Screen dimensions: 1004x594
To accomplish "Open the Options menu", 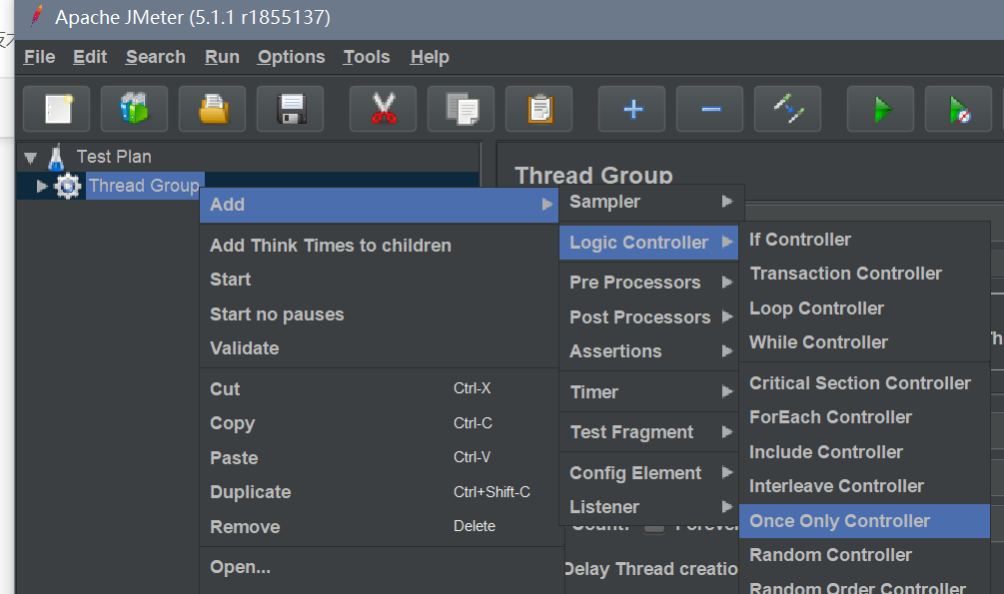I will pyautogui.click(x=291, y=57).
